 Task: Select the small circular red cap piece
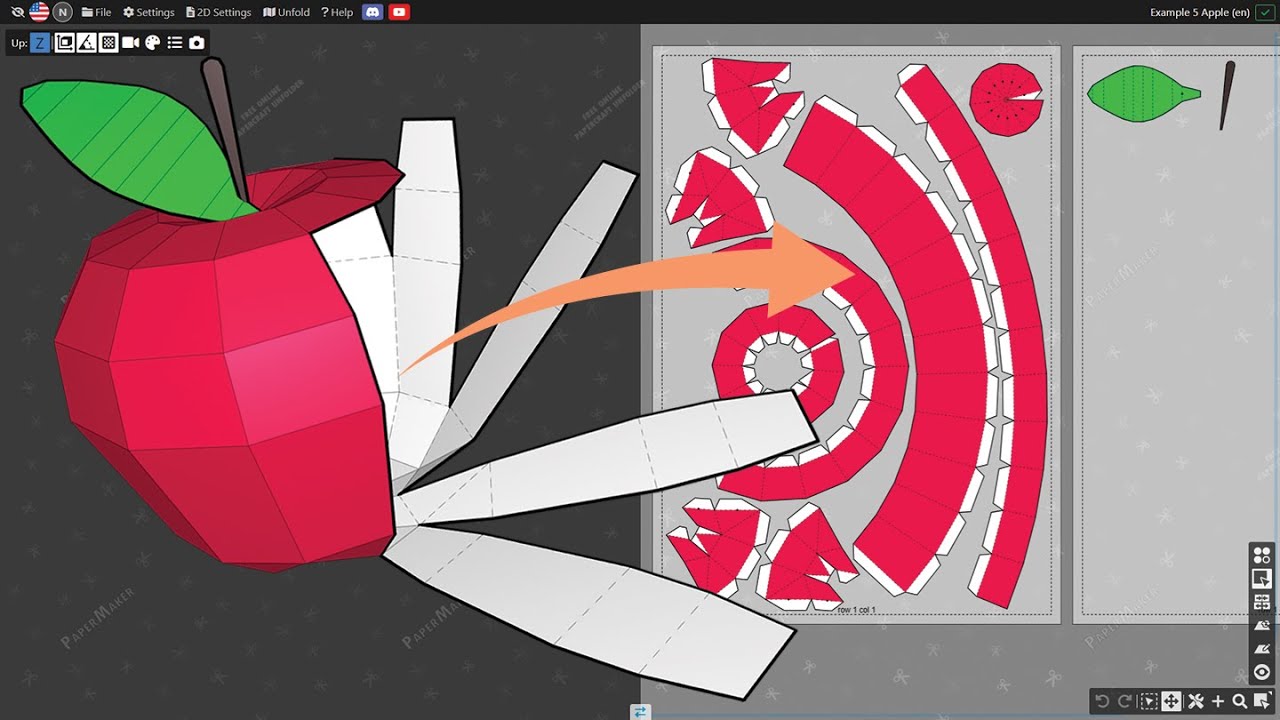pyautogui.click(x=1005, y=99)
